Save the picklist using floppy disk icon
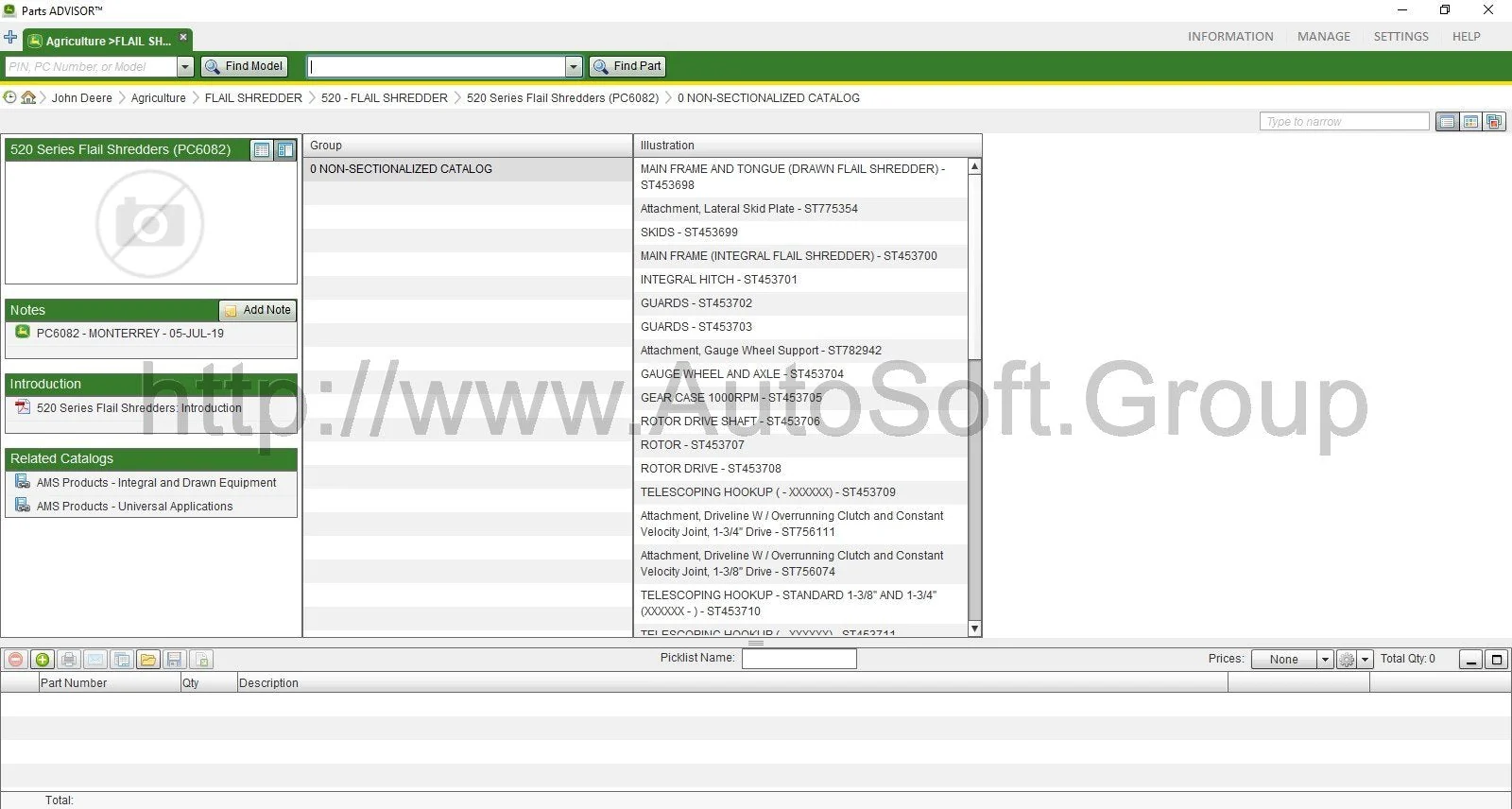The image size is (1512, 809). coord(174,660)
